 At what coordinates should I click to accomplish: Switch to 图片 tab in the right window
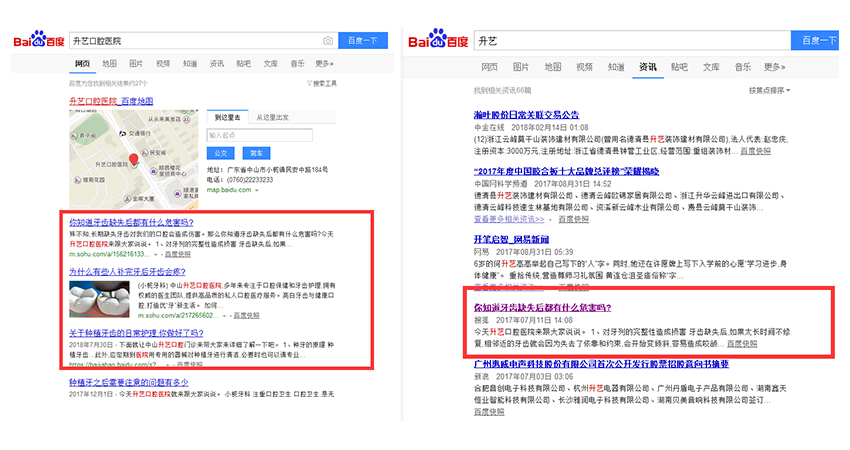pos(521,67)
